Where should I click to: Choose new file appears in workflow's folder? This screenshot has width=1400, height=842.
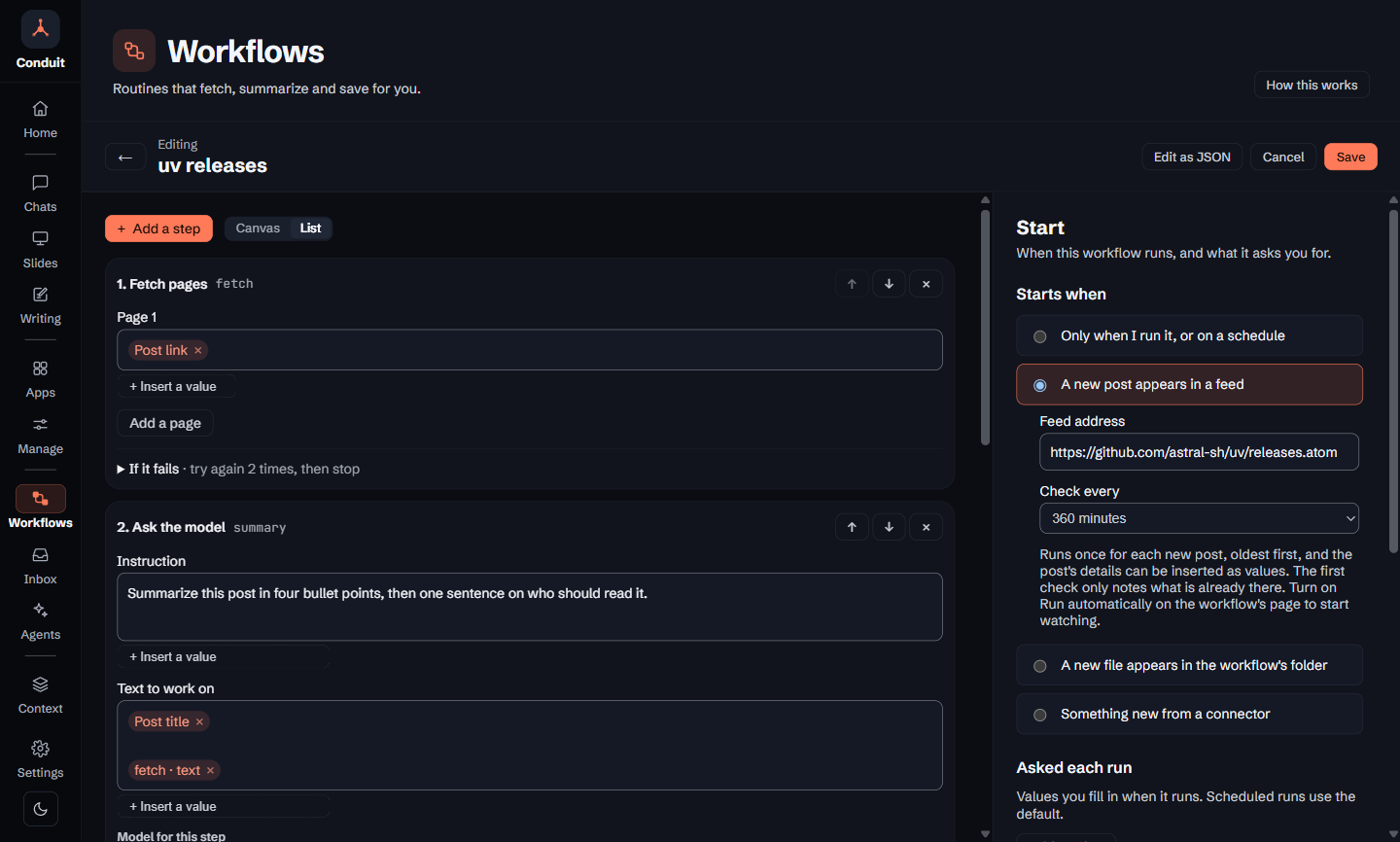point(1189,666)
